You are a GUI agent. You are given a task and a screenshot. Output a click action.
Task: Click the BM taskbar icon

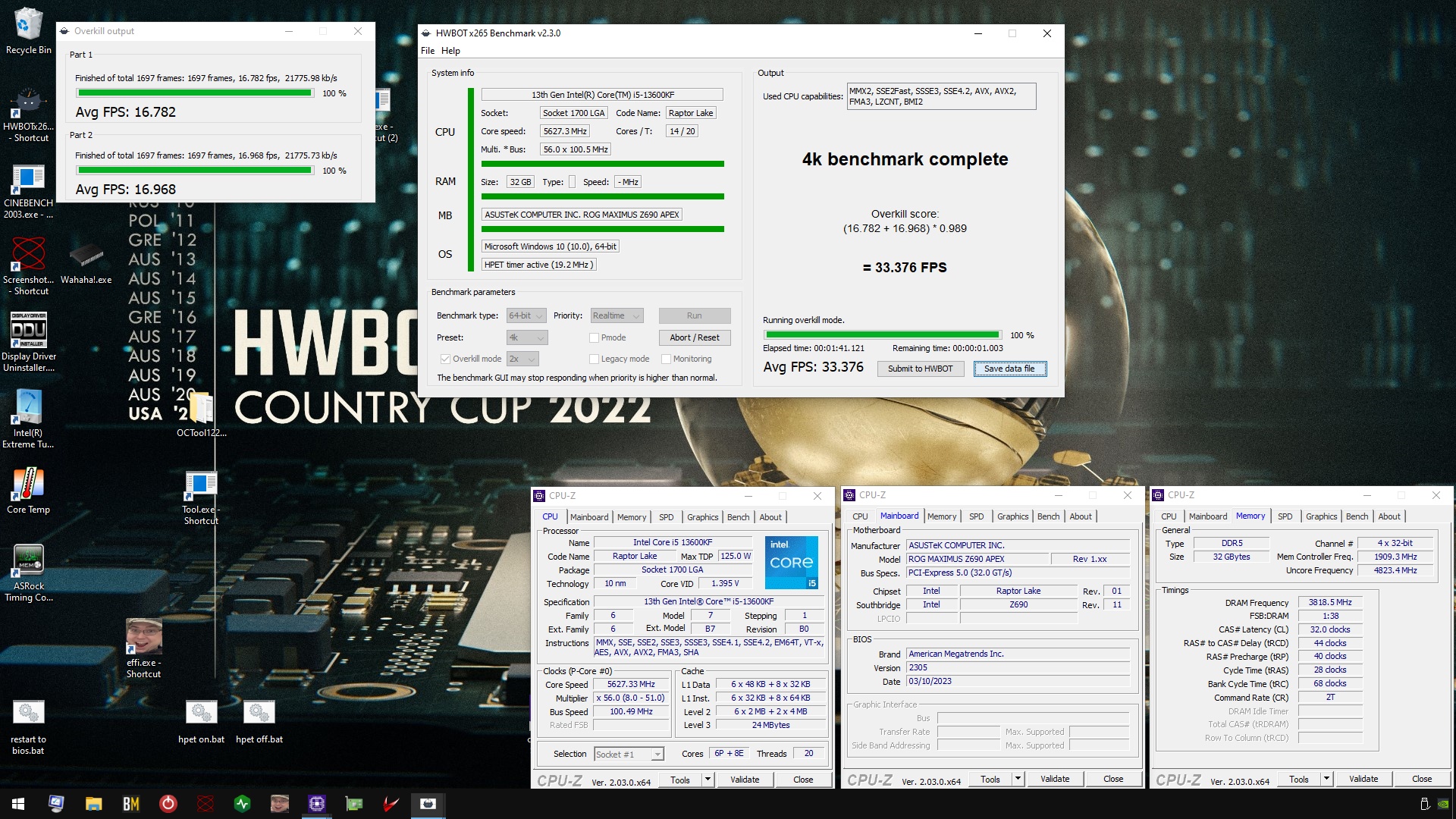(130, 804)
